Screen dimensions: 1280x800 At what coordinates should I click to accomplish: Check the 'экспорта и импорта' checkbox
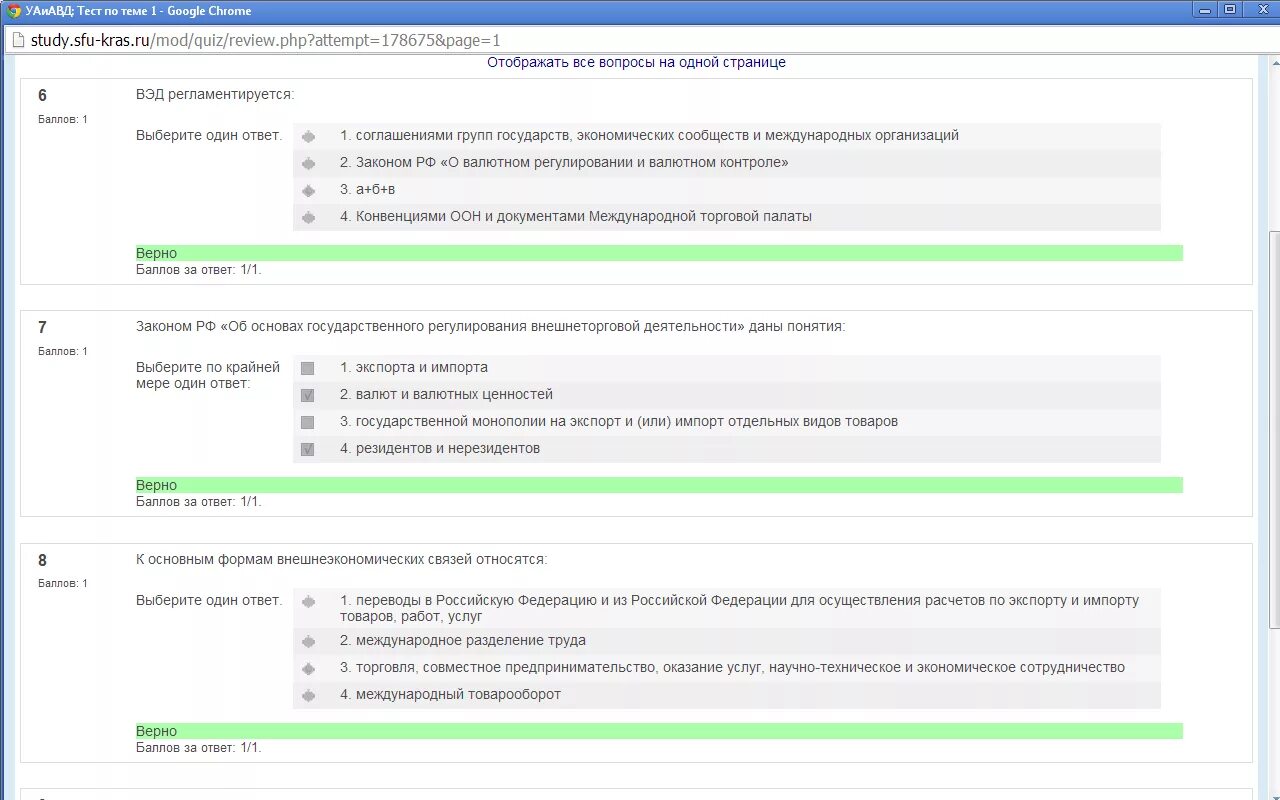tap(307, 368)
